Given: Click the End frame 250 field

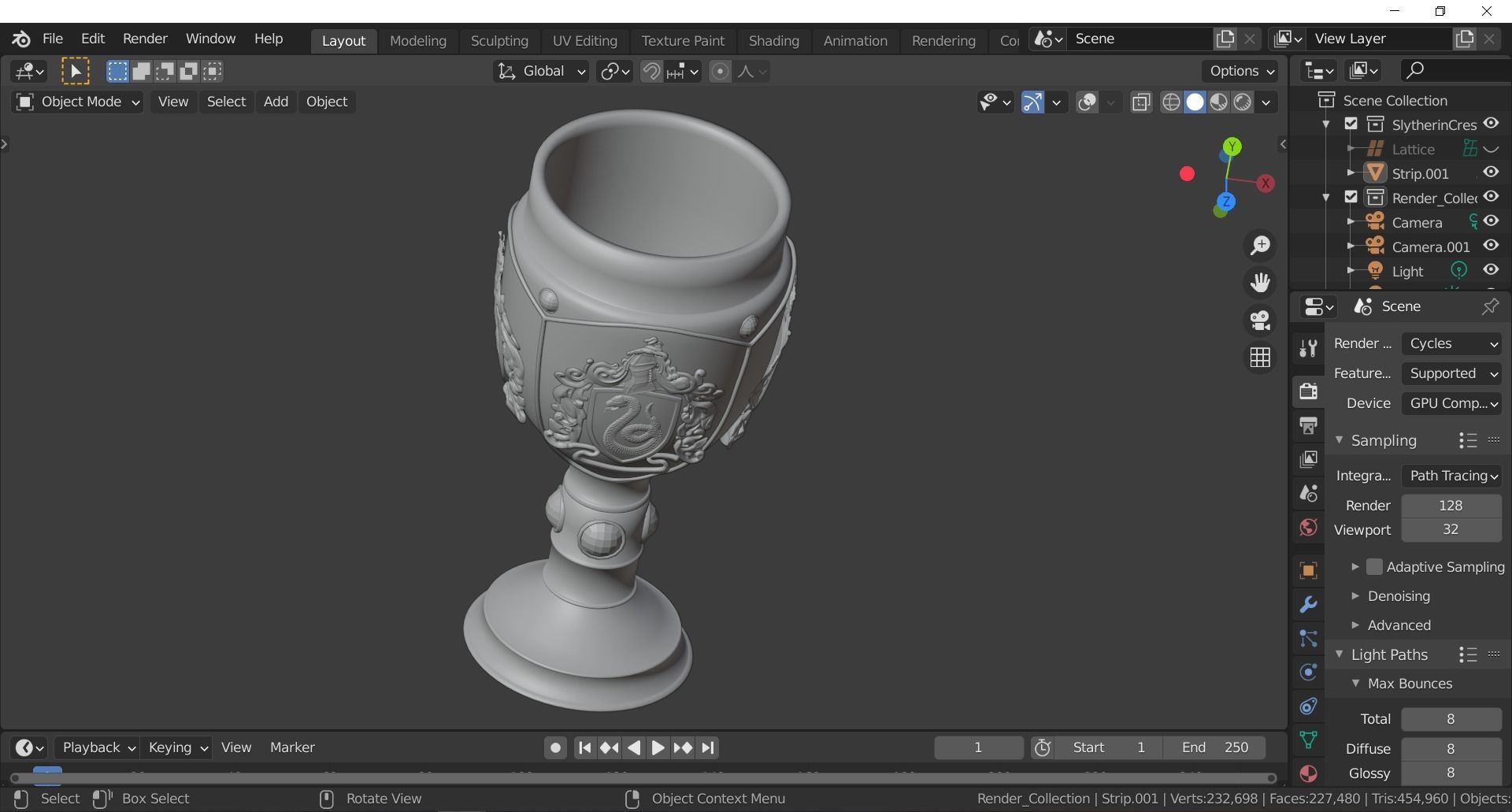Looking at the screenshot, I should click(x=1214, y=748).
